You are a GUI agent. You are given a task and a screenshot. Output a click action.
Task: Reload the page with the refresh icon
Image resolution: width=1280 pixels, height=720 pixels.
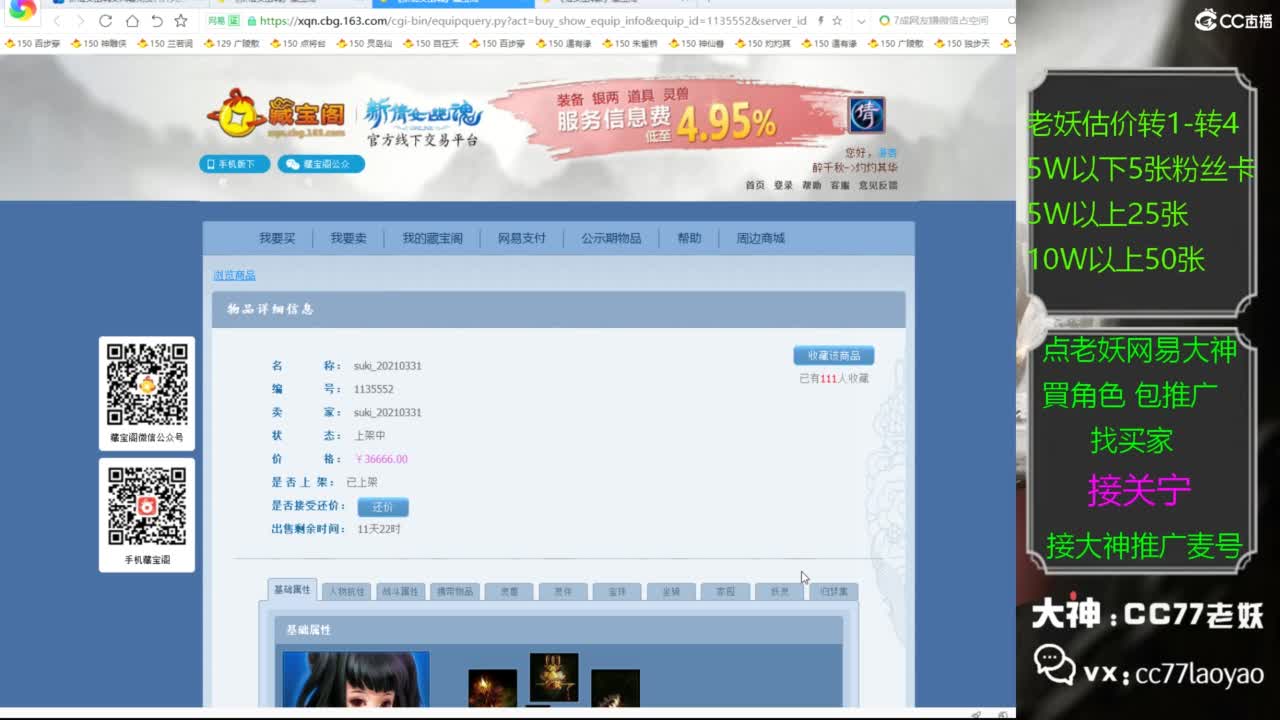point(105,21)
